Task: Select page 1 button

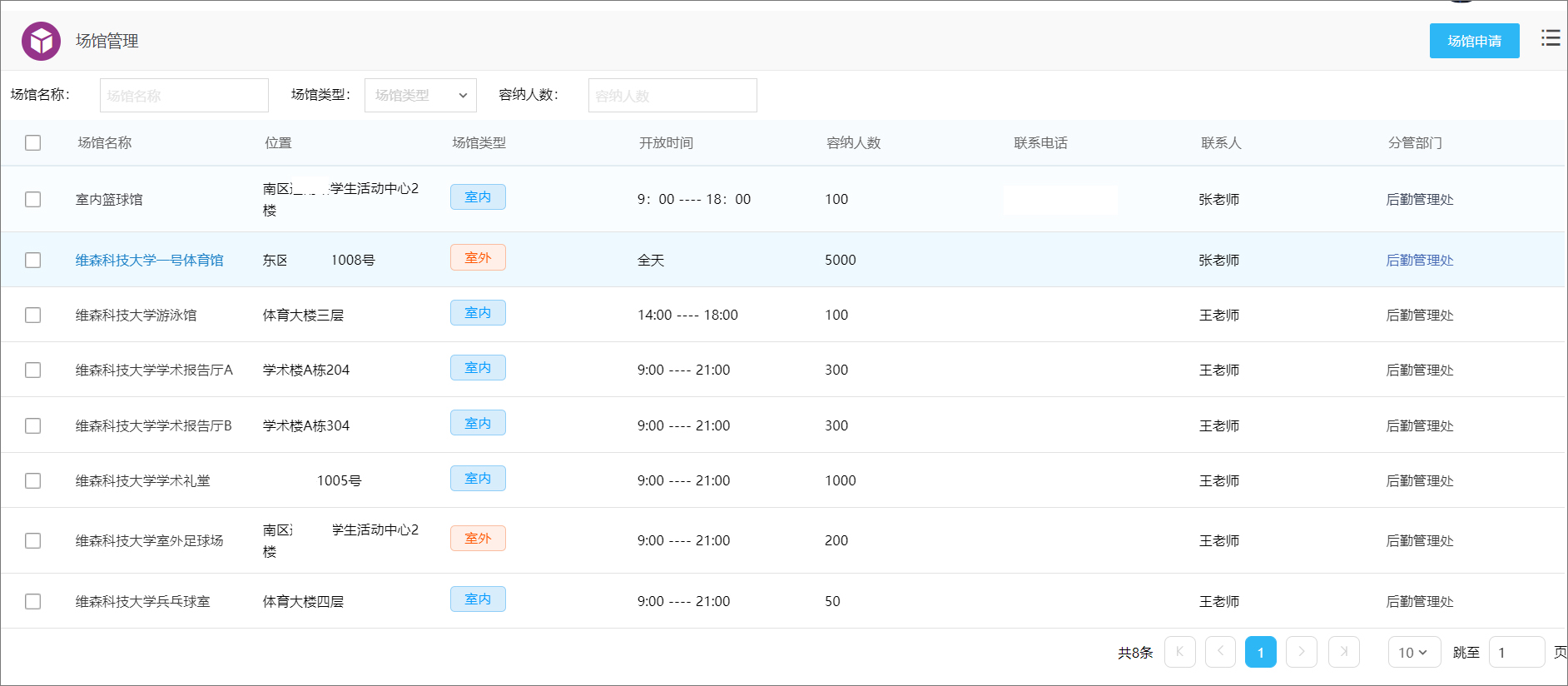Action: point(1261,652)
